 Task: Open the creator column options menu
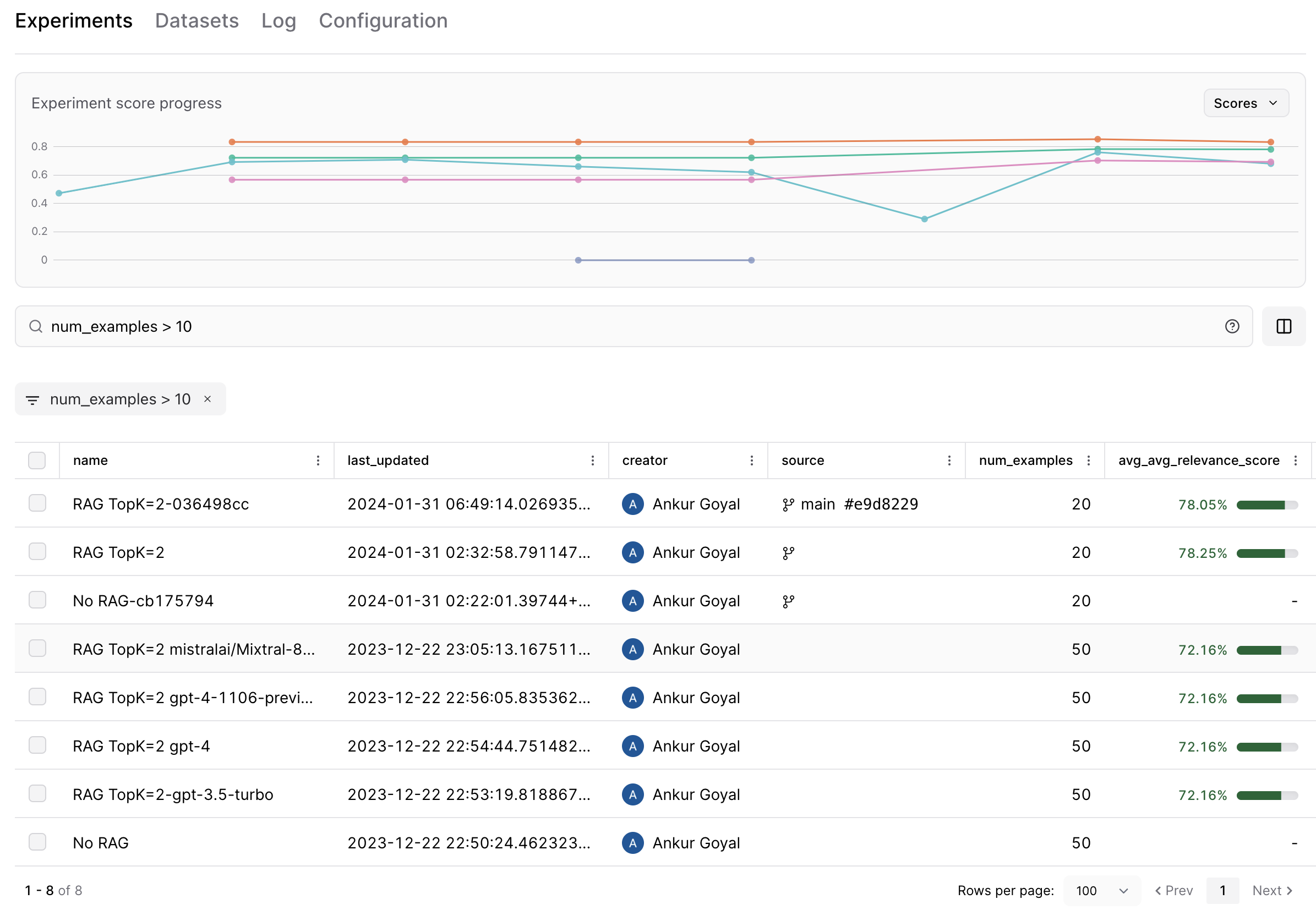[x=752, y=460]
